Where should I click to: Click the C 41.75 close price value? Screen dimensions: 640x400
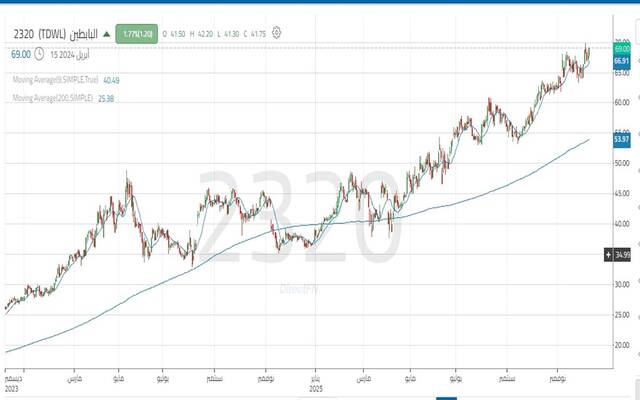[253, 33]
